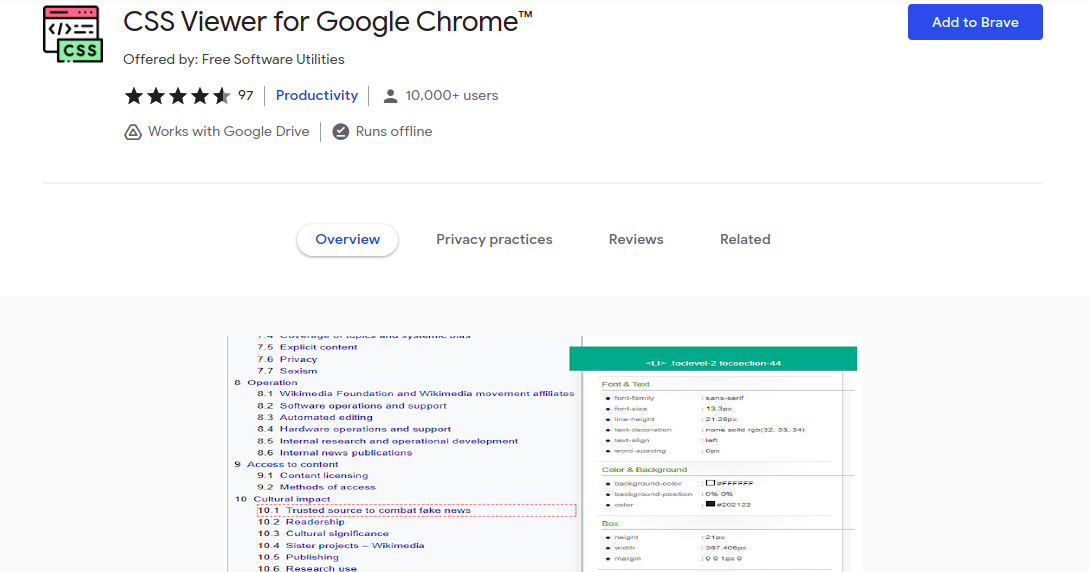
Task: Click '10.3 Cultural significance' entry
Action: [324, 533]
